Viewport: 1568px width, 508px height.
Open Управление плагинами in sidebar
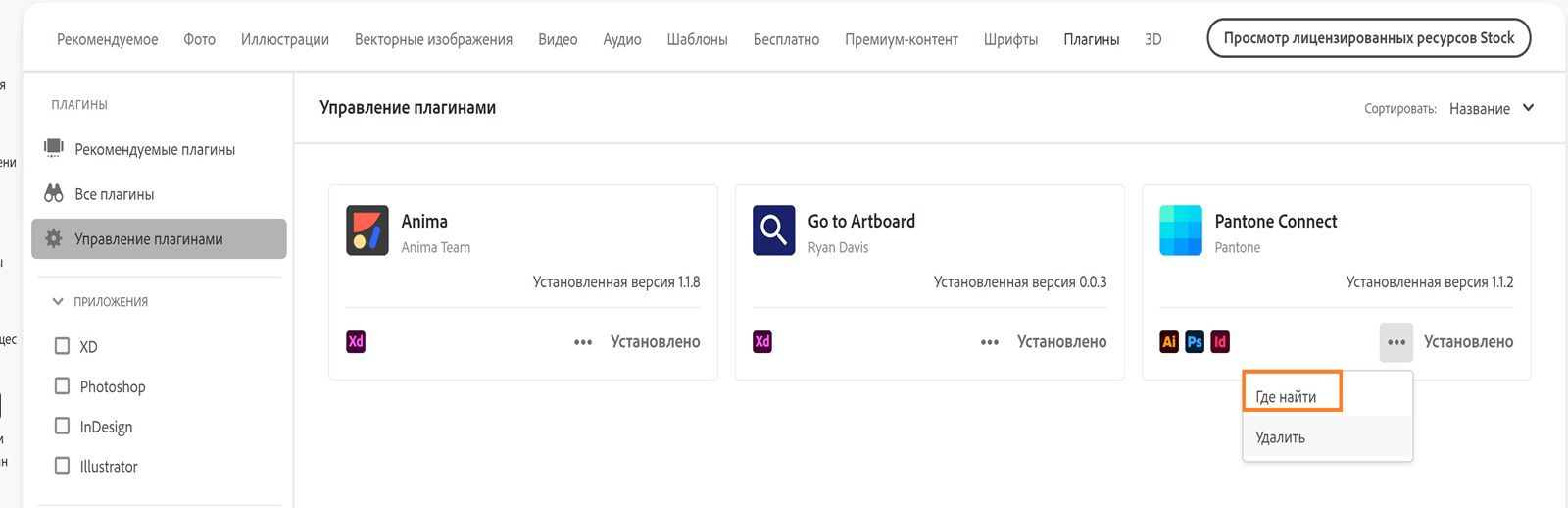(159, 238)
